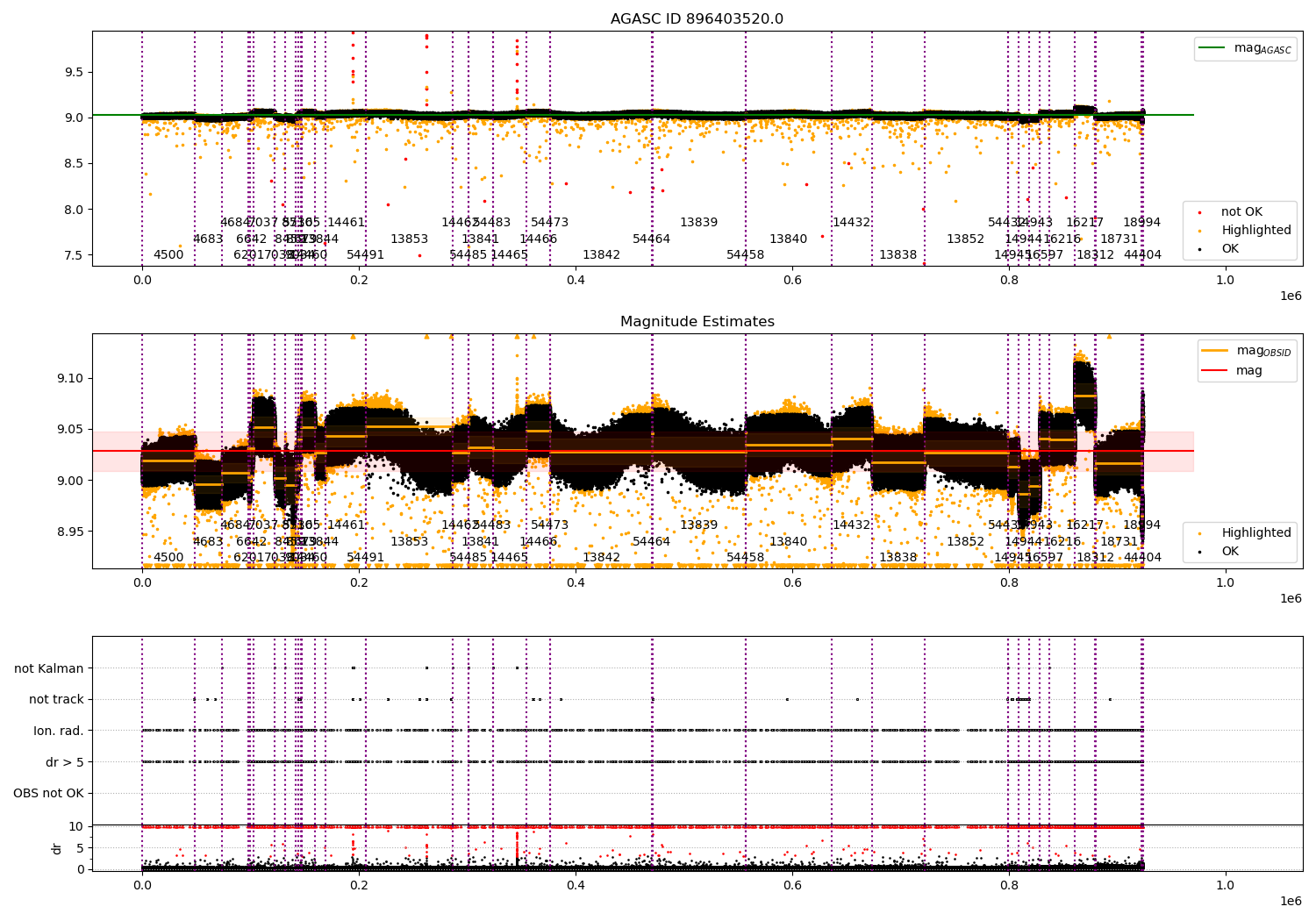Viewport: 1316px width, 921px height.
Task: Click obsid label 14432 in the top plot
Action: (x=852, y=223)
